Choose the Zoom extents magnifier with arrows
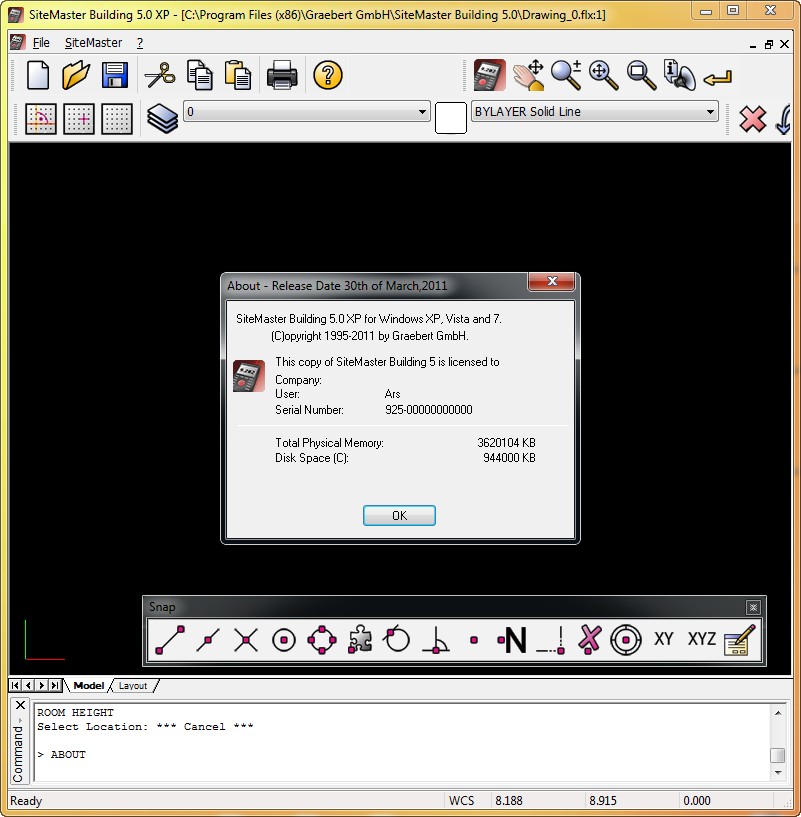Screen dimensions: 801x817 pos(604,76)
